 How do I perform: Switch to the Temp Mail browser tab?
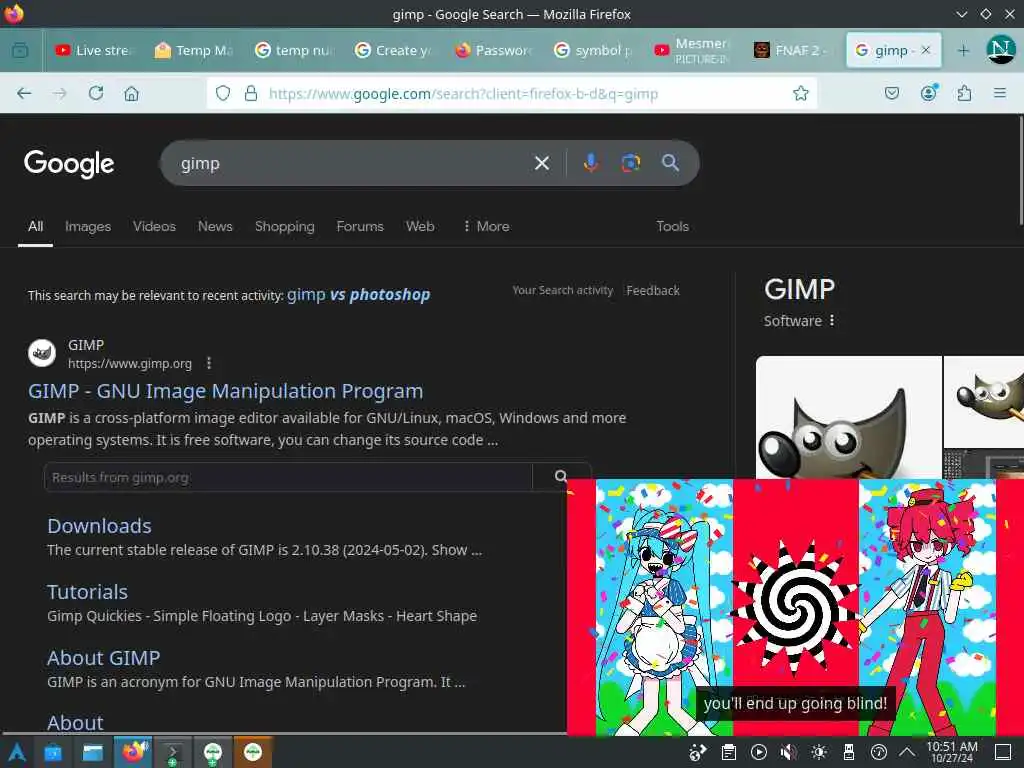click(x=194, y=50)
